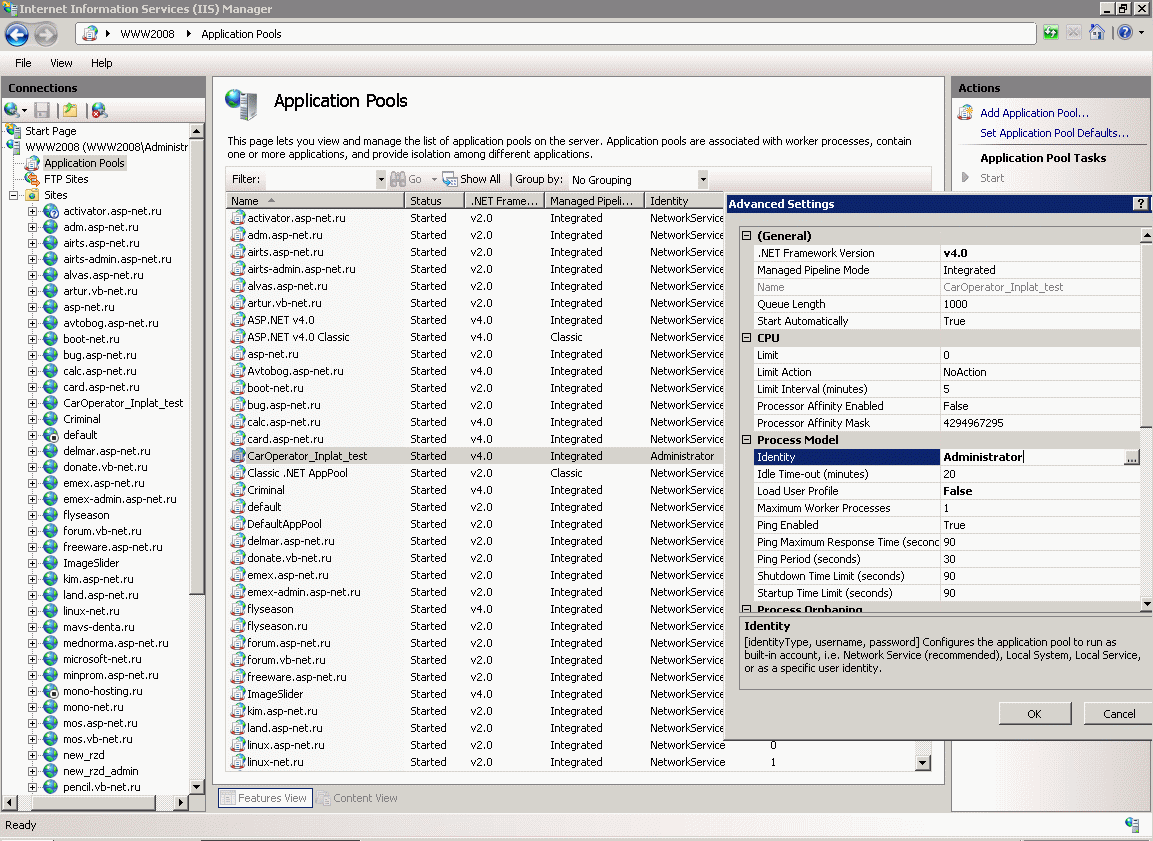Refresh the page via green arrows icon
The image size is (1153, 841).
1051,32
